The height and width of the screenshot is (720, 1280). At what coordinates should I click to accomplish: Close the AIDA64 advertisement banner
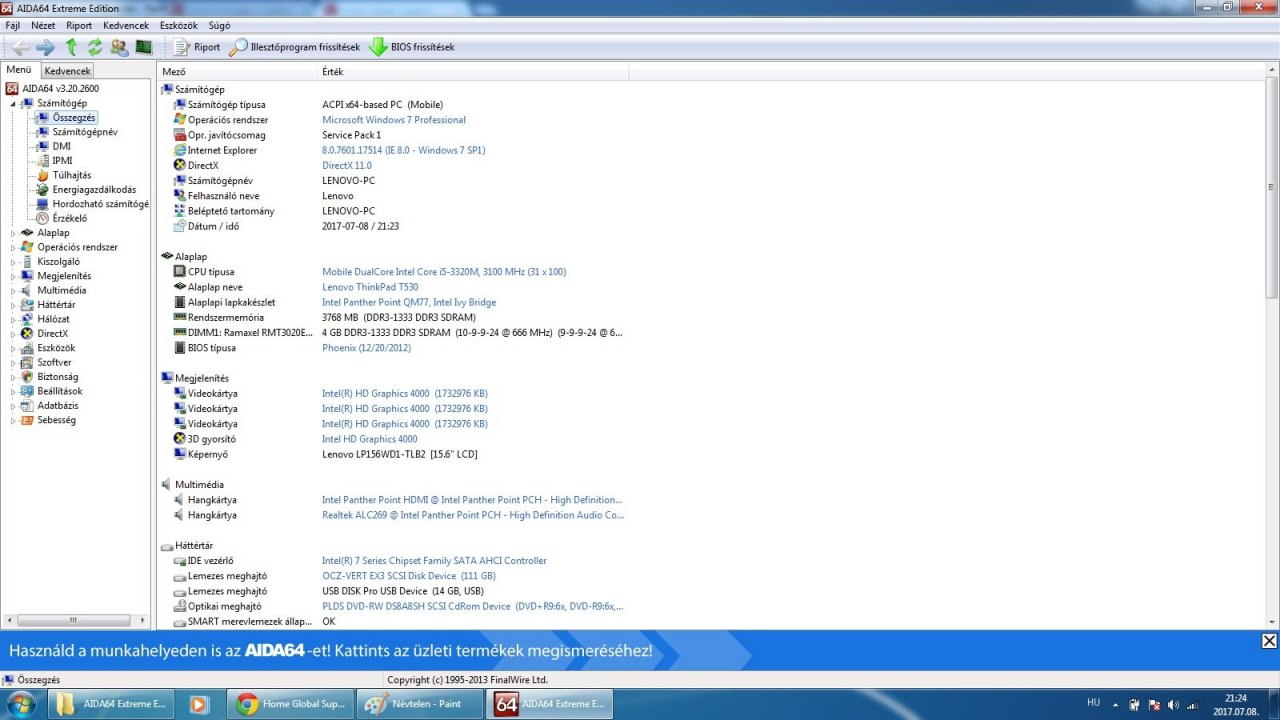1268,641
